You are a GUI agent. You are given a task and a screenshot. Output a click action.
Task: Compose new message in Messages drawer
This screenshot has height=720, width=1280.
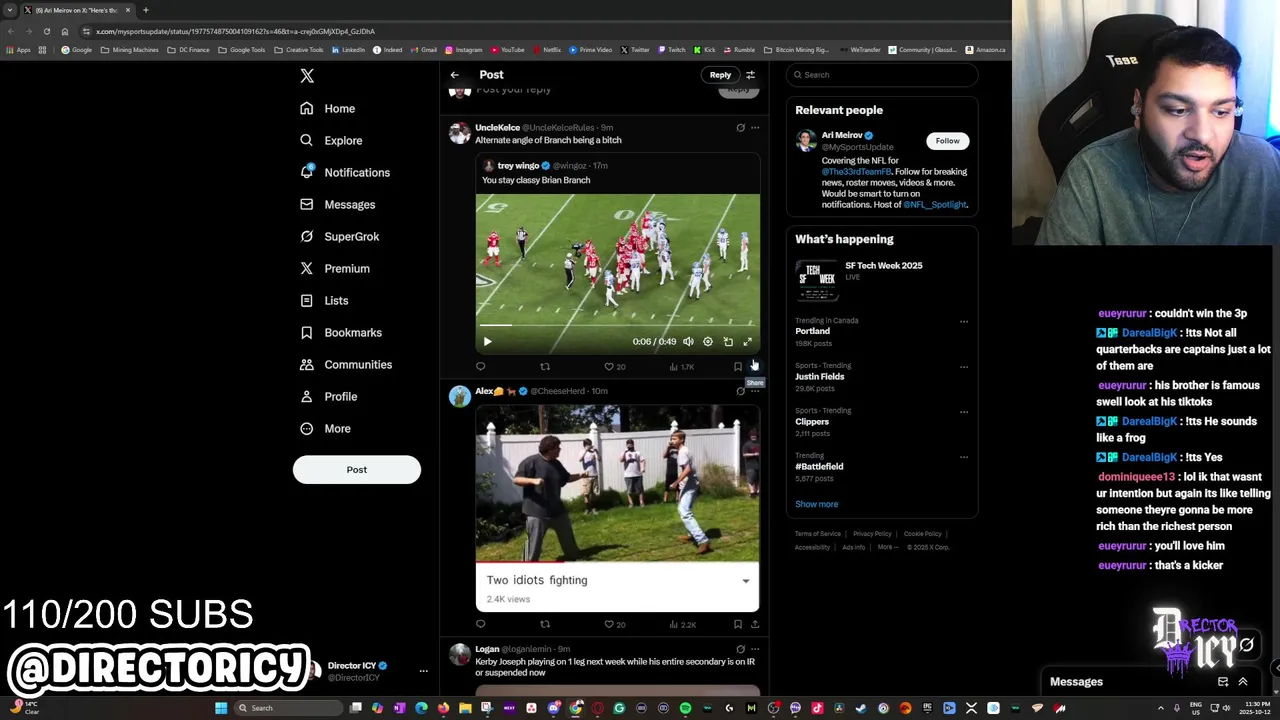[x=1222, y=682]
